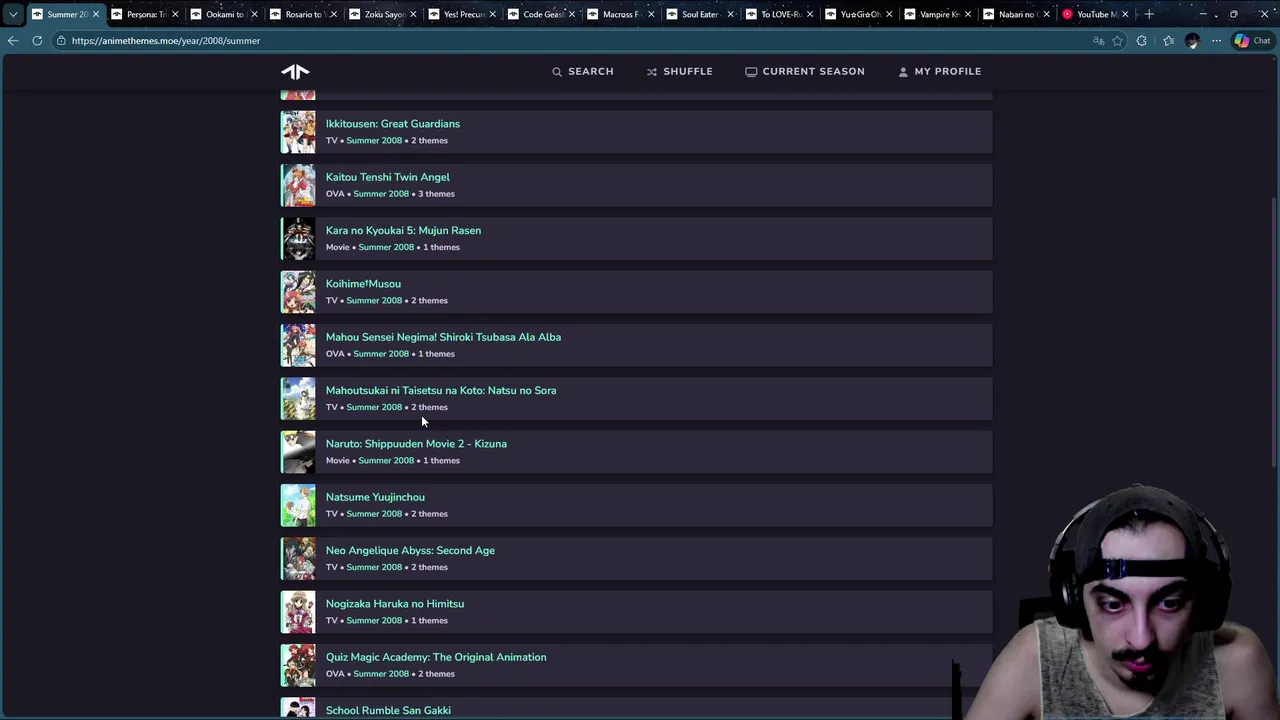This screenshot has height=720, width=1280.
Task: Open My Profile
Action: 939,71
